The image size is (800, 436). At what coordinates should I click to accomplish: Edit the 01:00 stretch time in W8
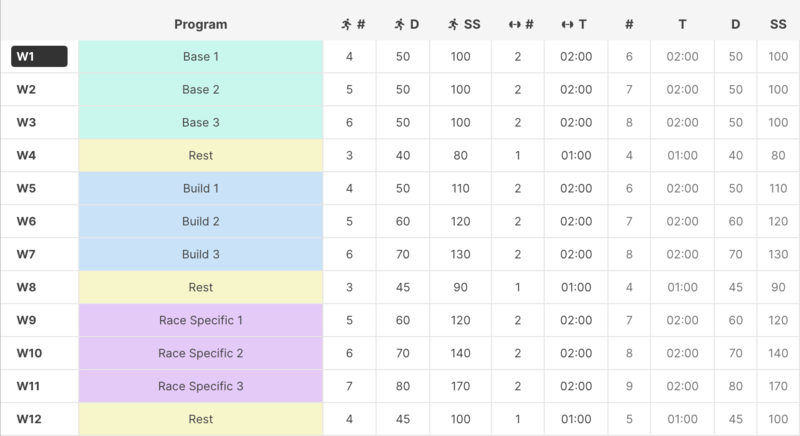(577, 287)
